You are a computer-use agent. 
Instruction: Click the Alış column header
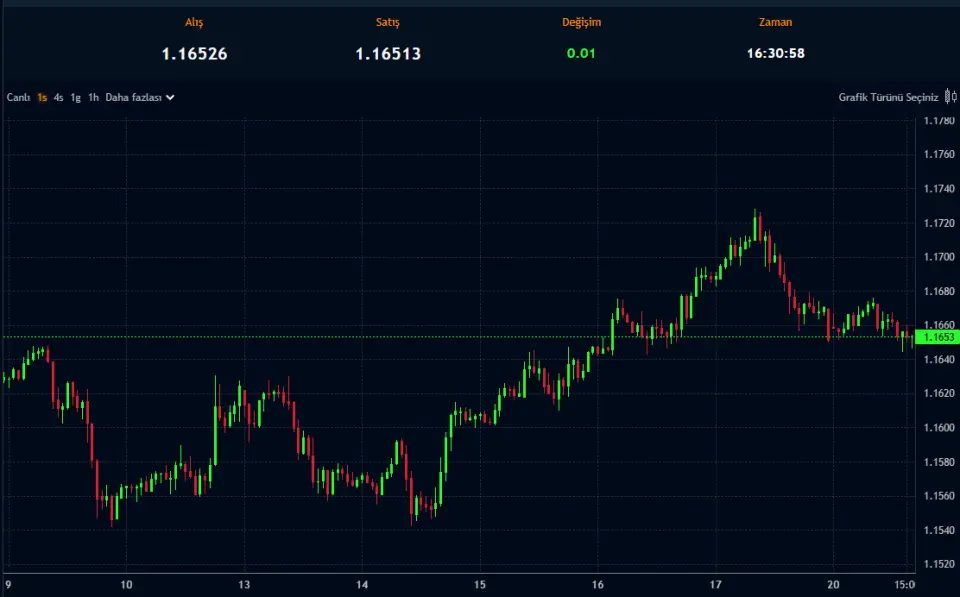[194, 22]
